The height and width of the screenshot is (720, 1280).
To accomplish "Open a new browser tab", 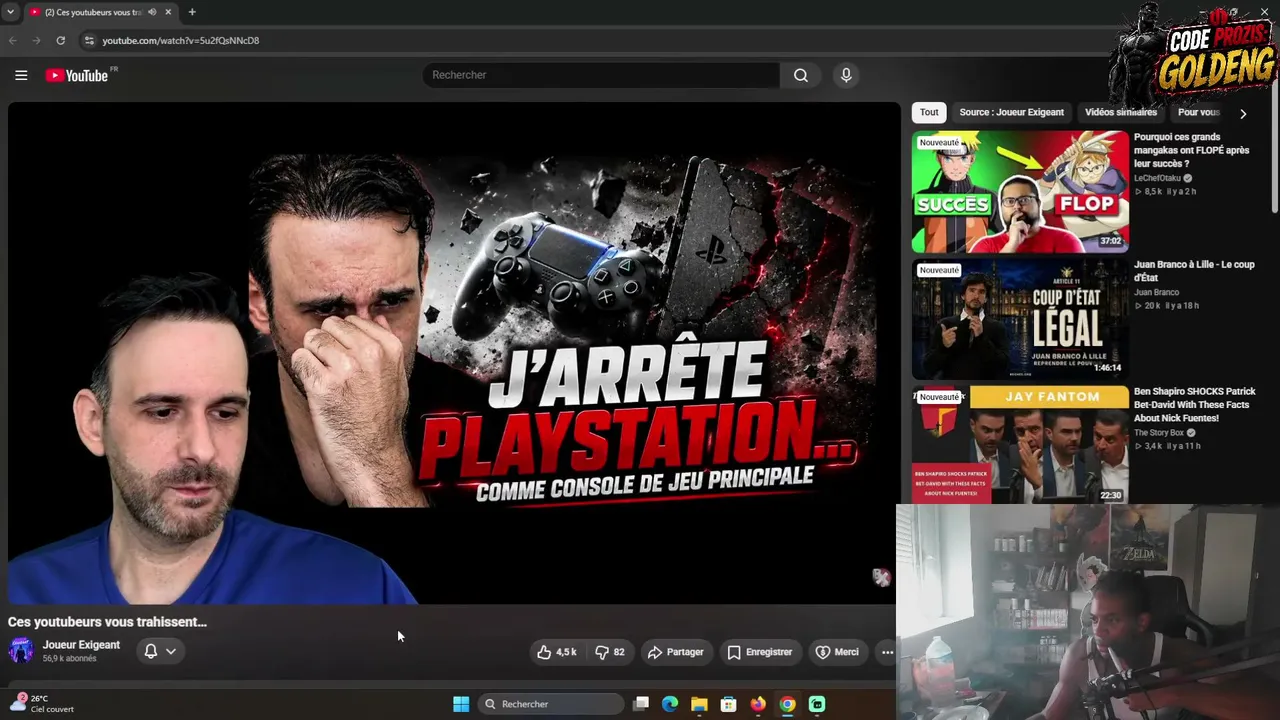I will coord(192,12).
